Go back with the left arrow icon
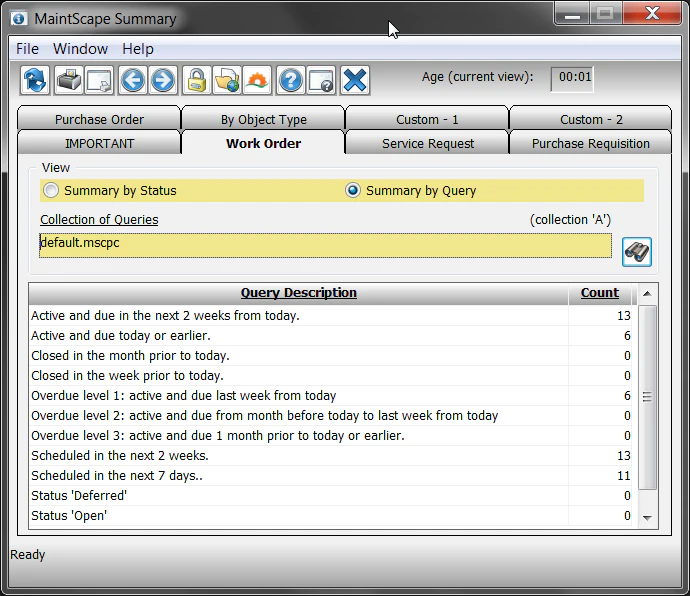 coord(132,81)
